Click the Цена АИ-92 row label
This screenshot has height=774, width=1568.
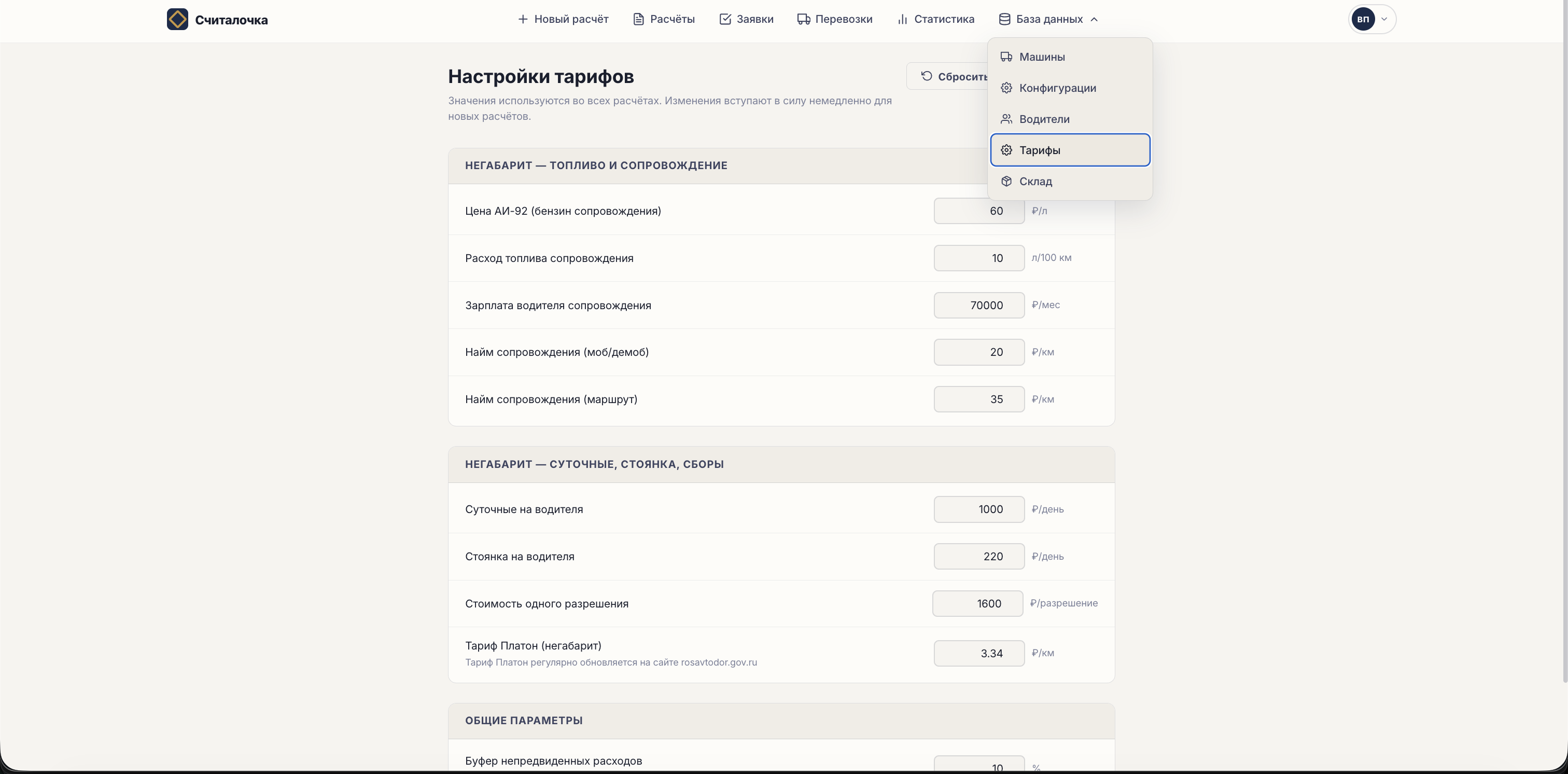click(563, 211)
